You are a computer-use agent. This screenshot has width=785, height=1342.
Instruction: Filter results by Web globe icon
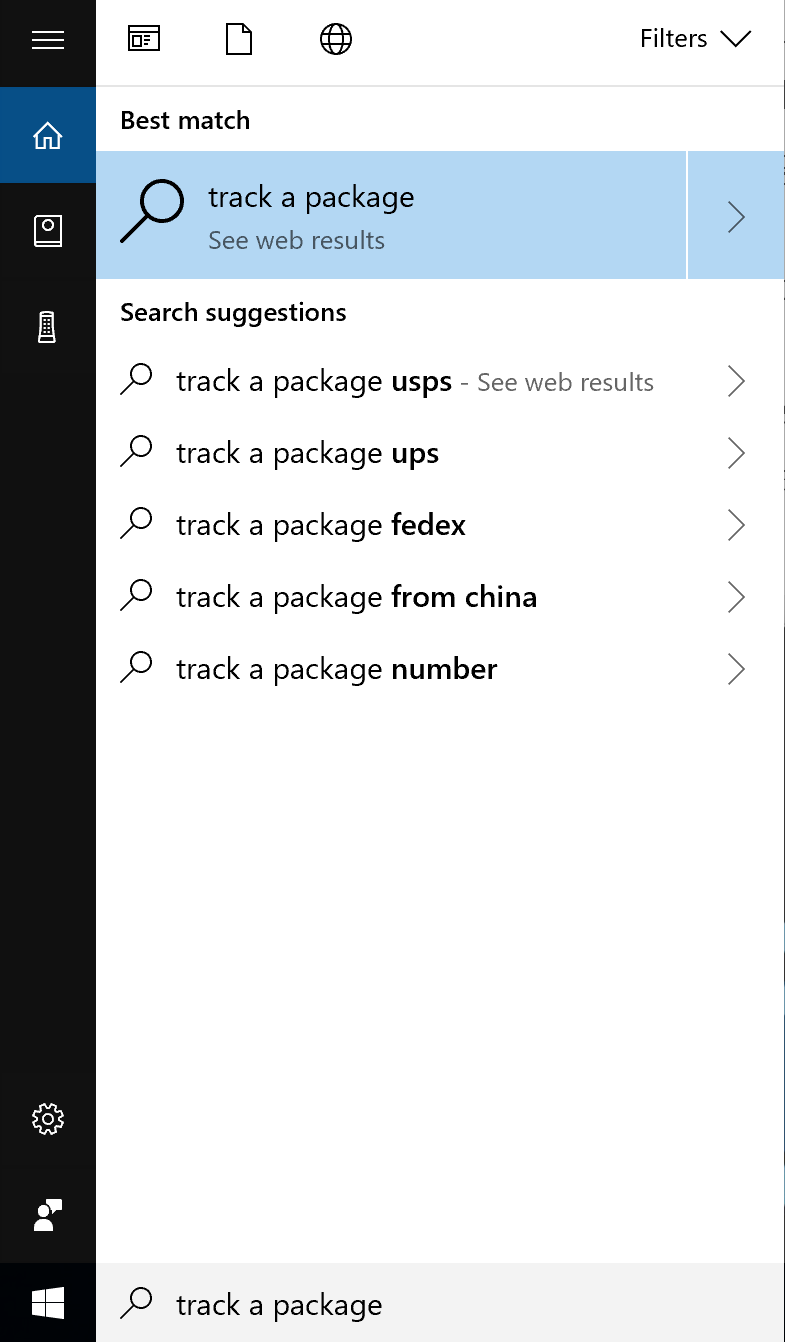[335, 40]
